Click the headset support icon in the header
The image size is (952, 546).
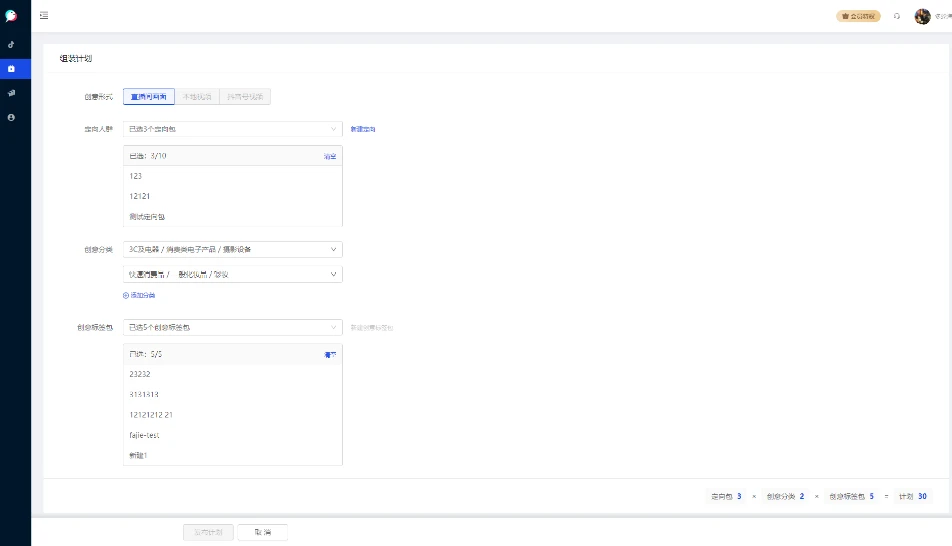click(x=897, y=16)
